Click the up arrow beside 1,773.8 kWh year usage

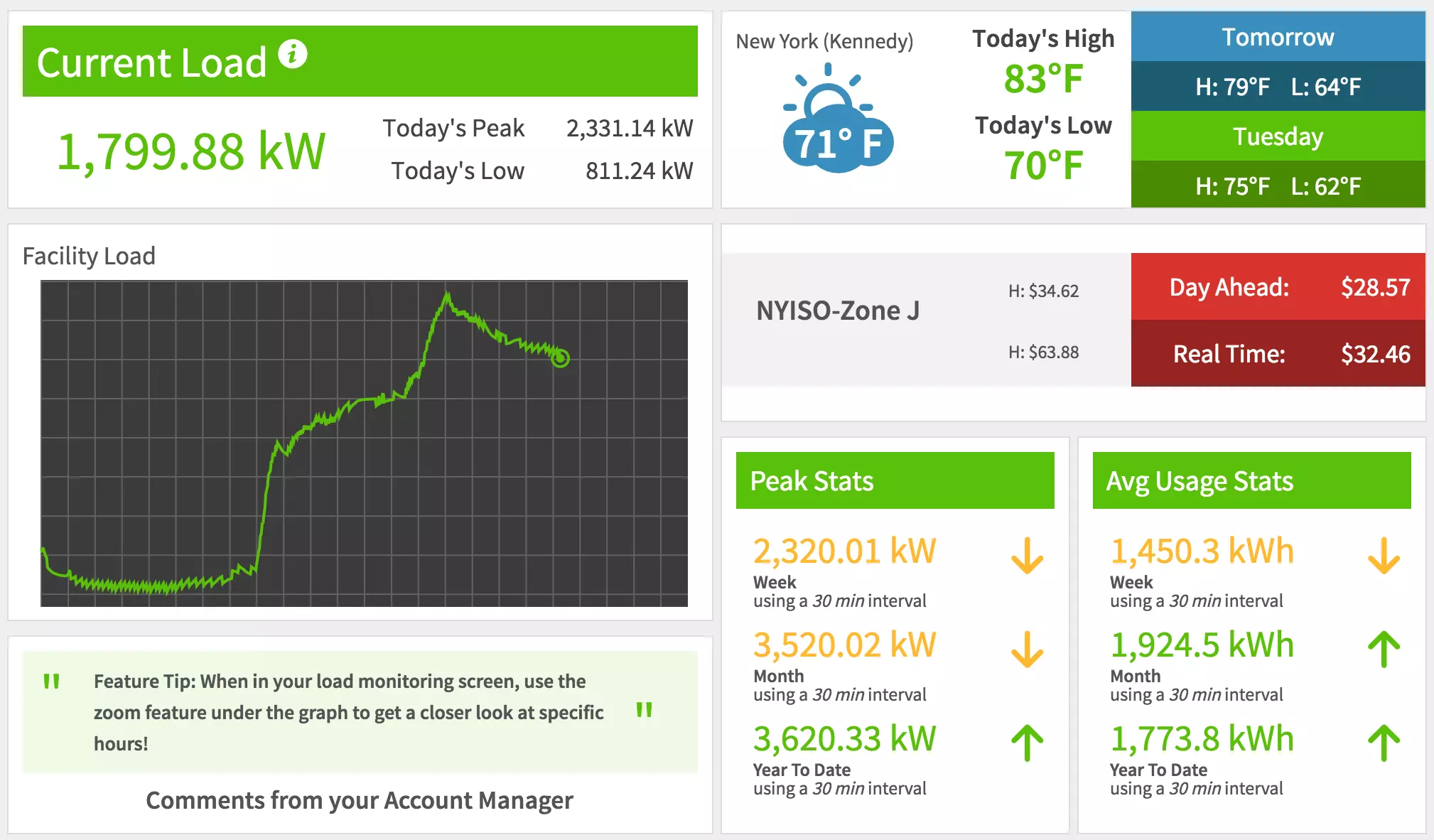click(1384, 743)
